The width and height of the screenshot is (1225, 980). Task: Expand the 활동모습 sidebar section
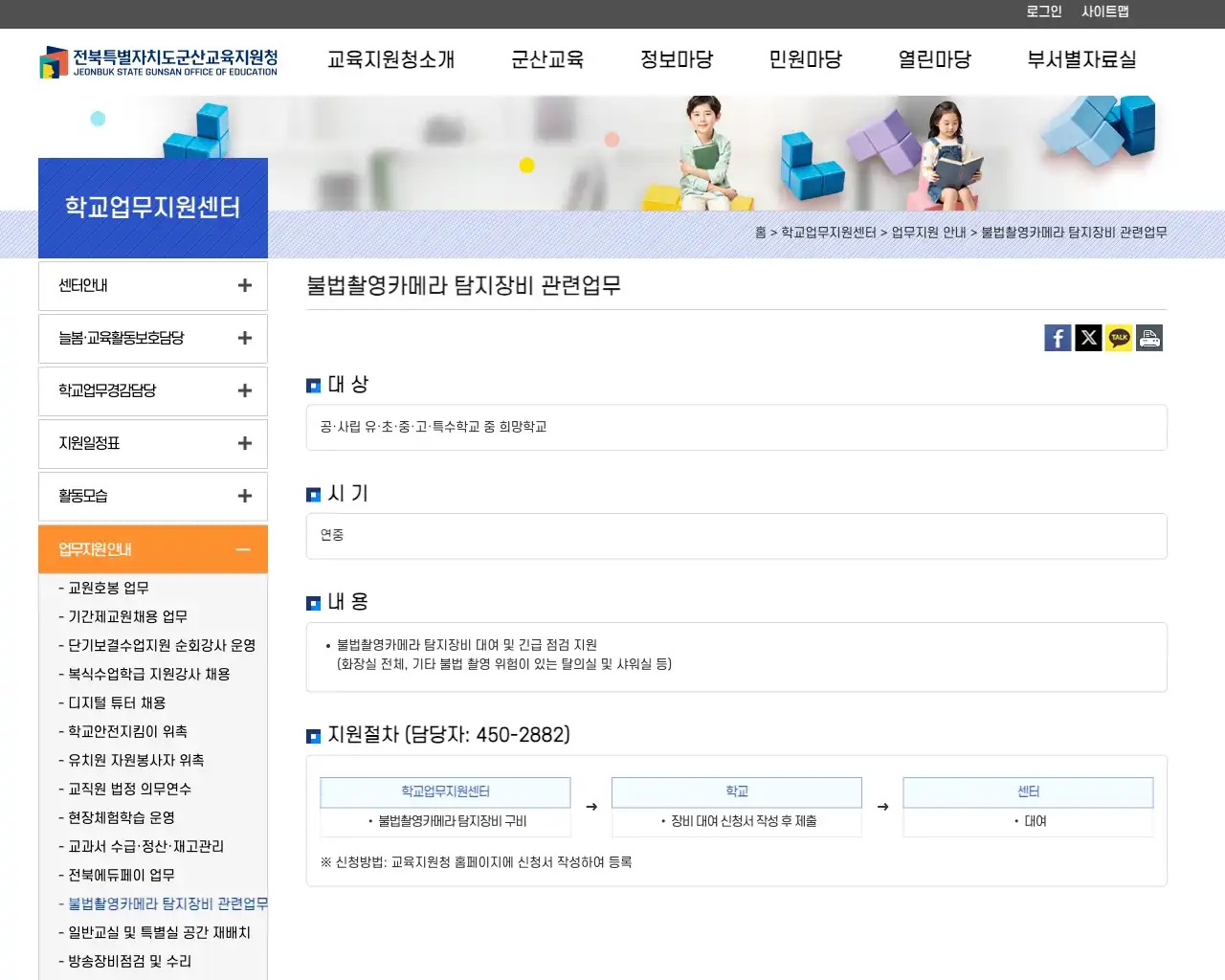tap(153, 497)
